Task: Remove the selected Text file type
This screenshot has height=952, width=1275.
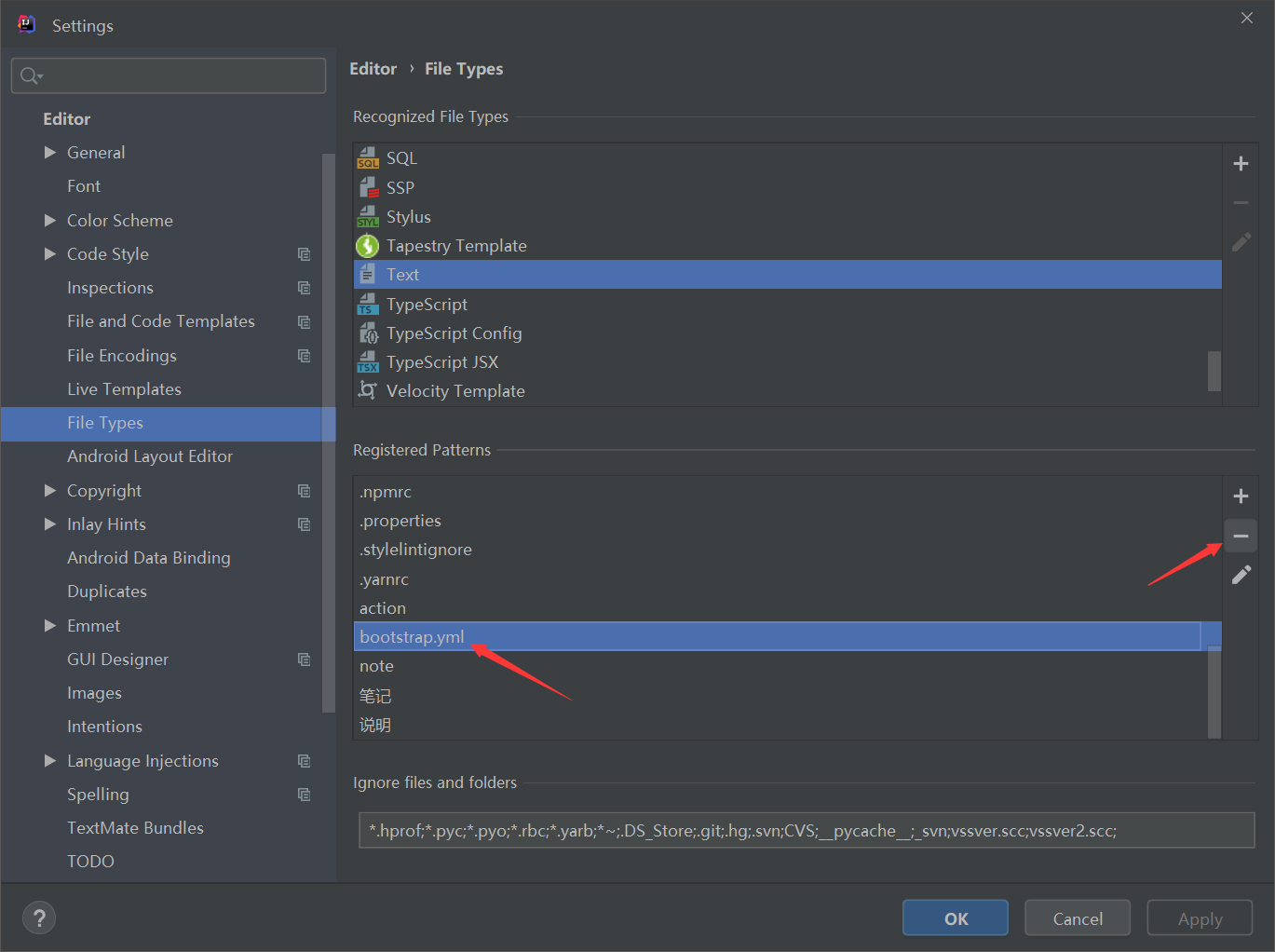Action: pos(1241,202)
